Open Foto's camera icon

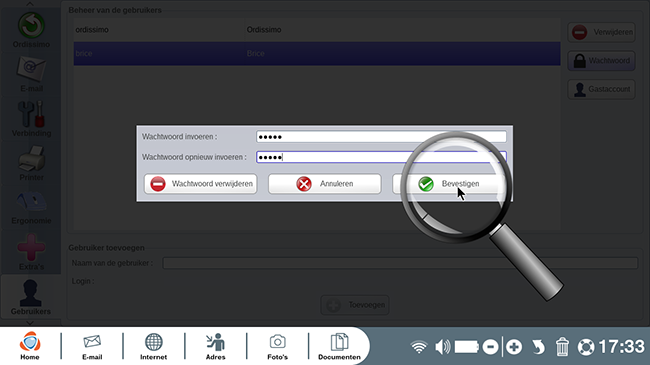click(x=277, y=346)
